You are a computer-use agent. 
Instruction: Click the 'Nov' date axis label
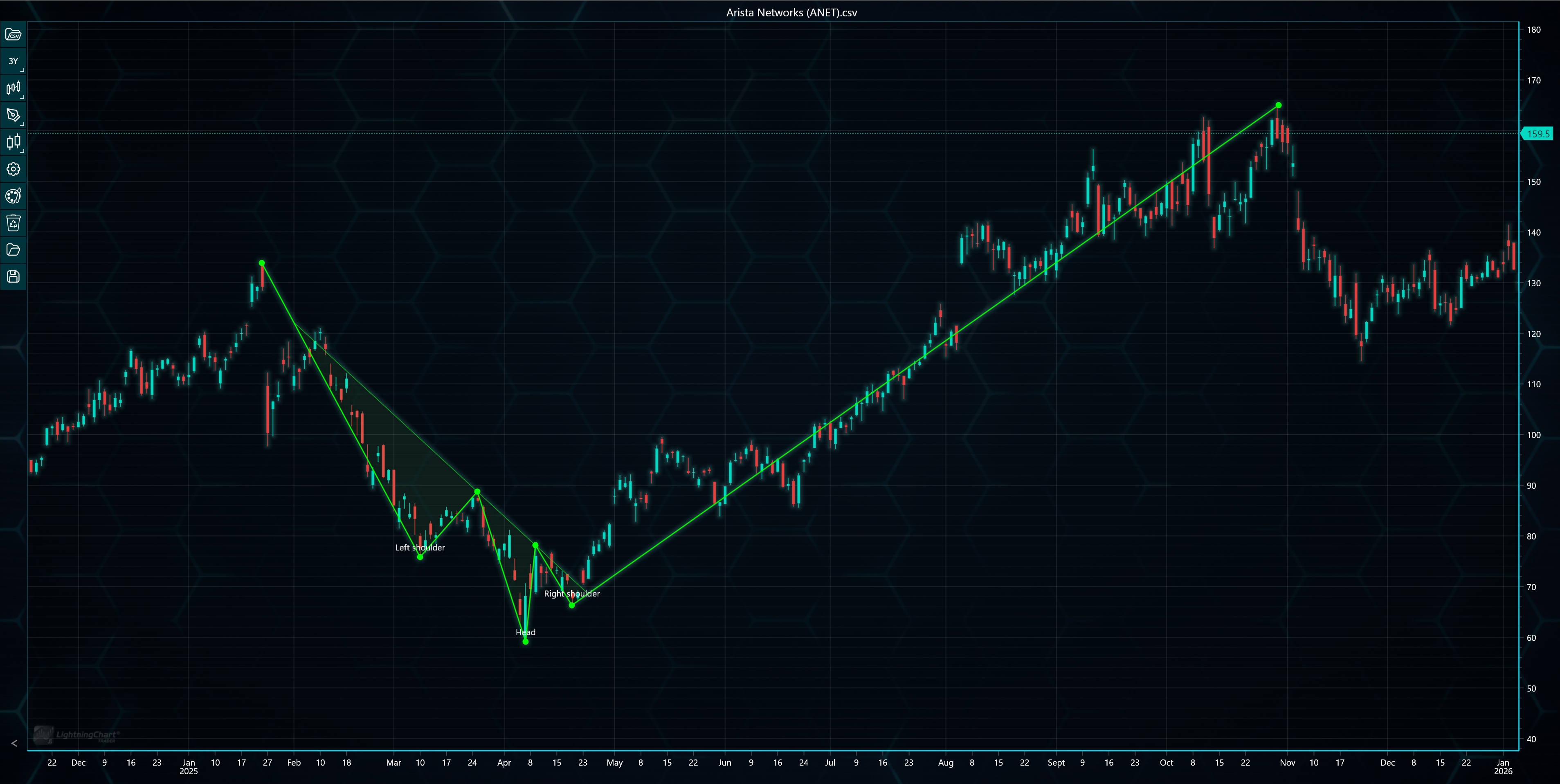tap(1288, 762)
